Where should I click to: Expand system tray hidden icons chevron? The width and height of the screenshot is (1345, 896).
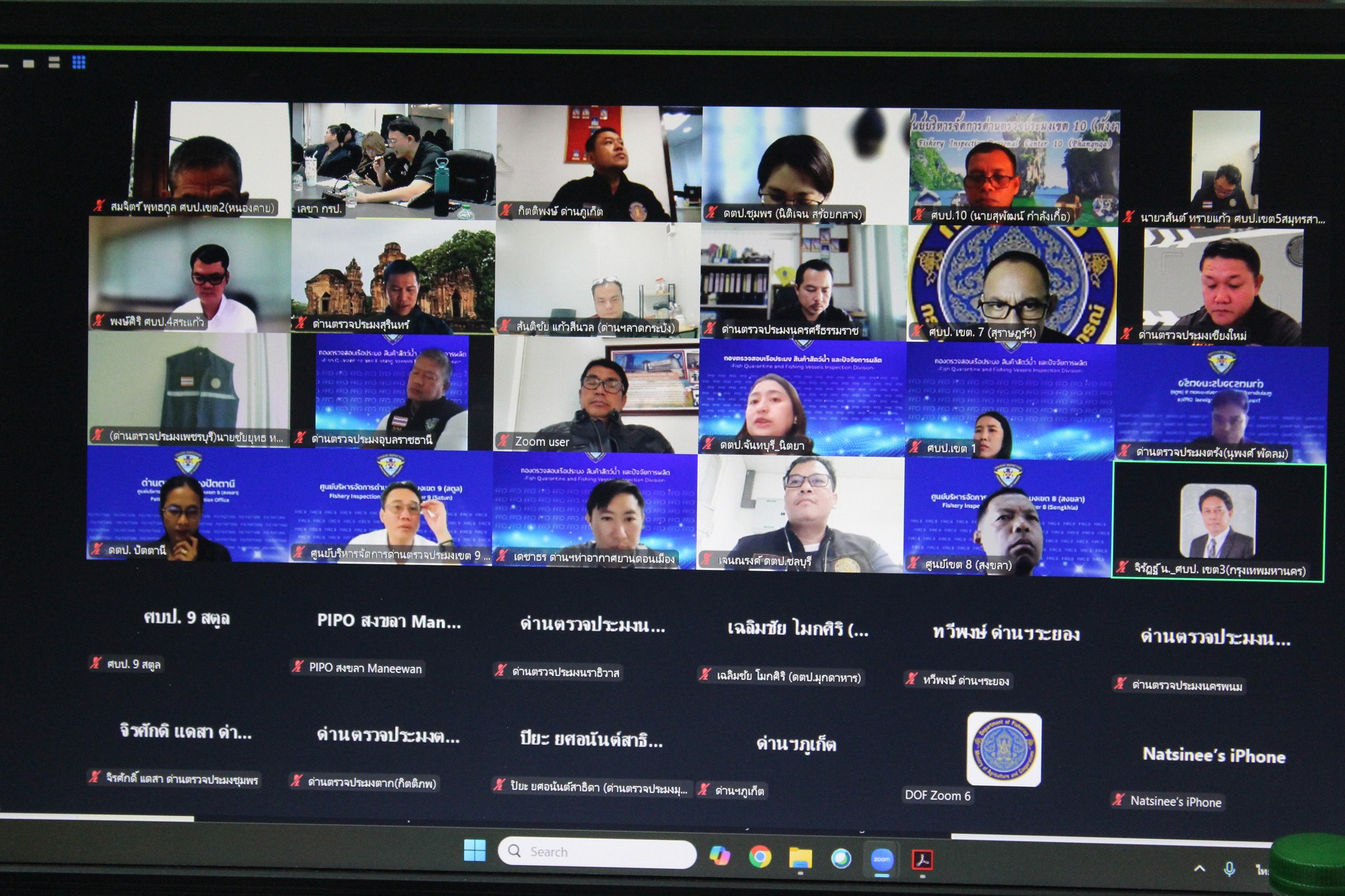1199,868
